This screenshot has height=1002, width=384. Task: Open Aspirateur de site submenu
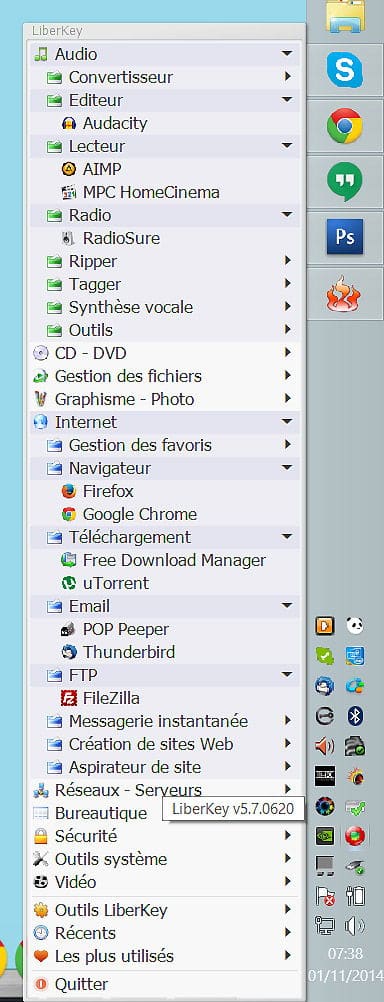[164, 767]
